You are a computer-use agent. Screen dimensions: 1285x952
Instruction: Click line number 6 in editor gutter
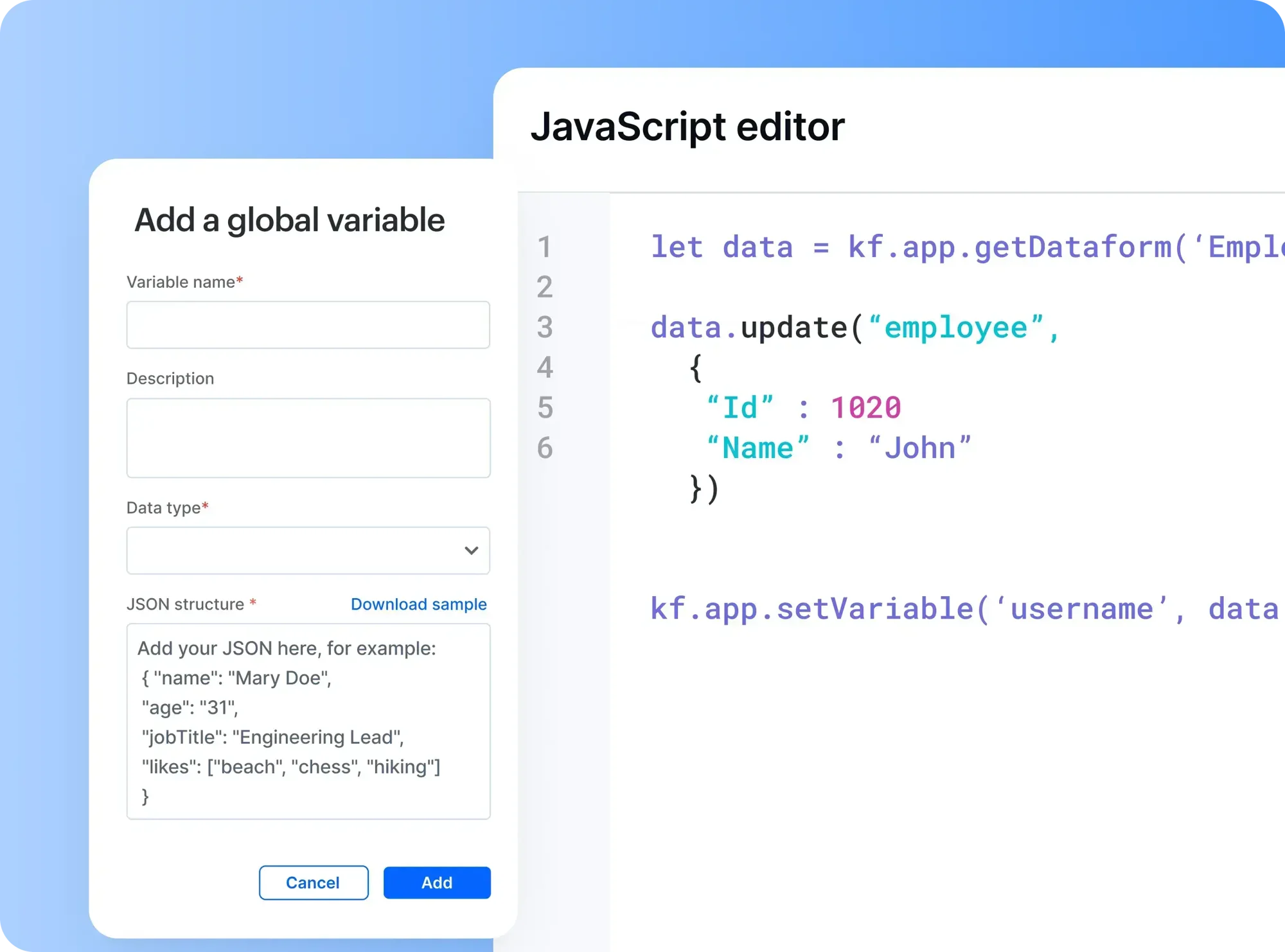(545, 448)
